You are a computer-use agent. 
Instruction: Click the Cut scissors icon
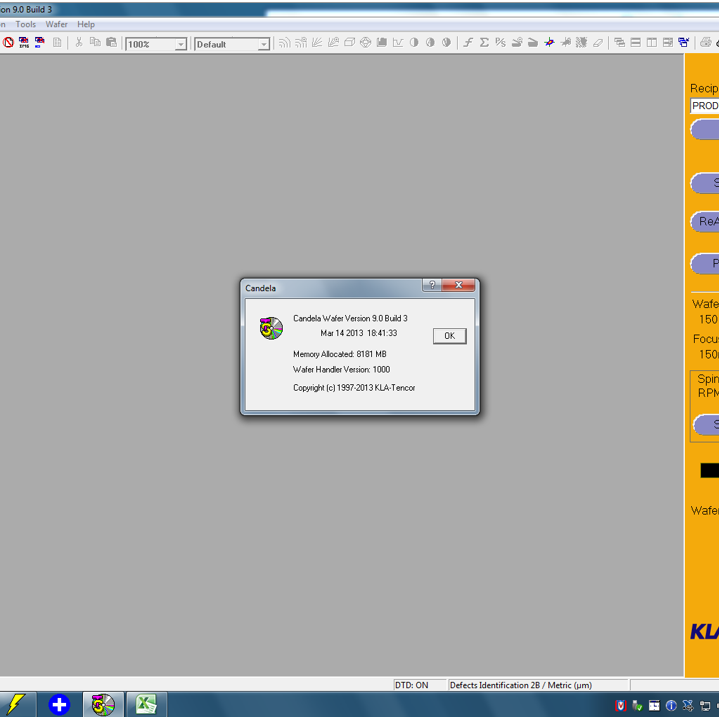point(79,43)
